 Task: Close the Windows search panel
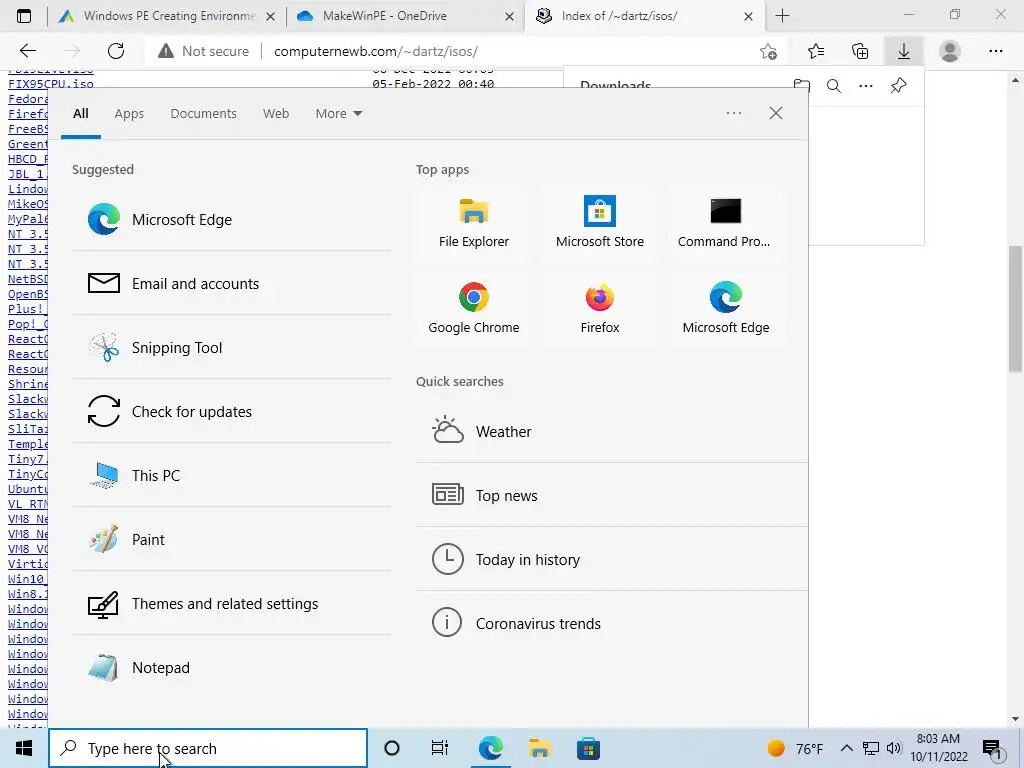775,113
